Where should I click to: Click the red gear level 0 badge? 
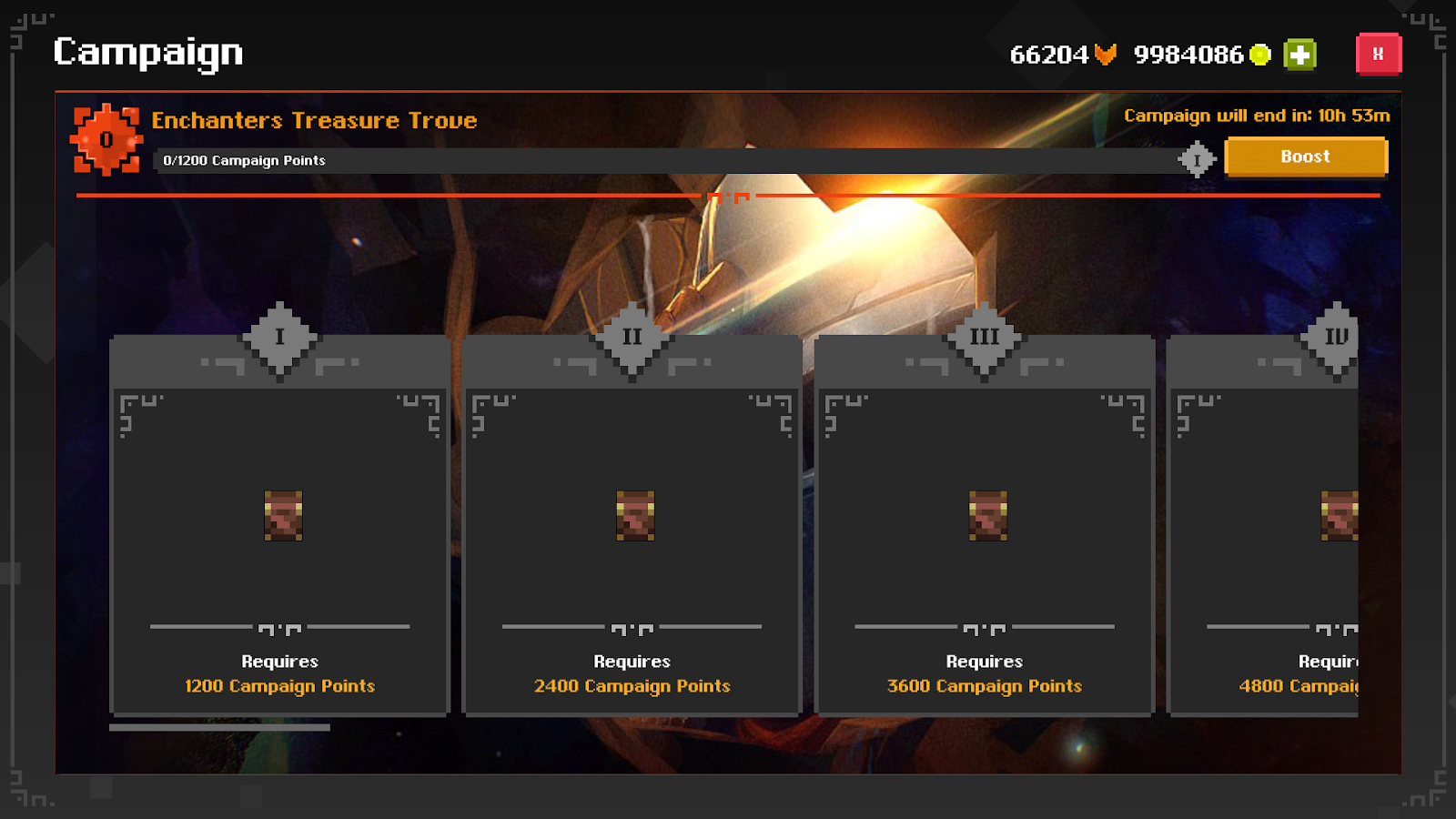[x=106, y=140]
